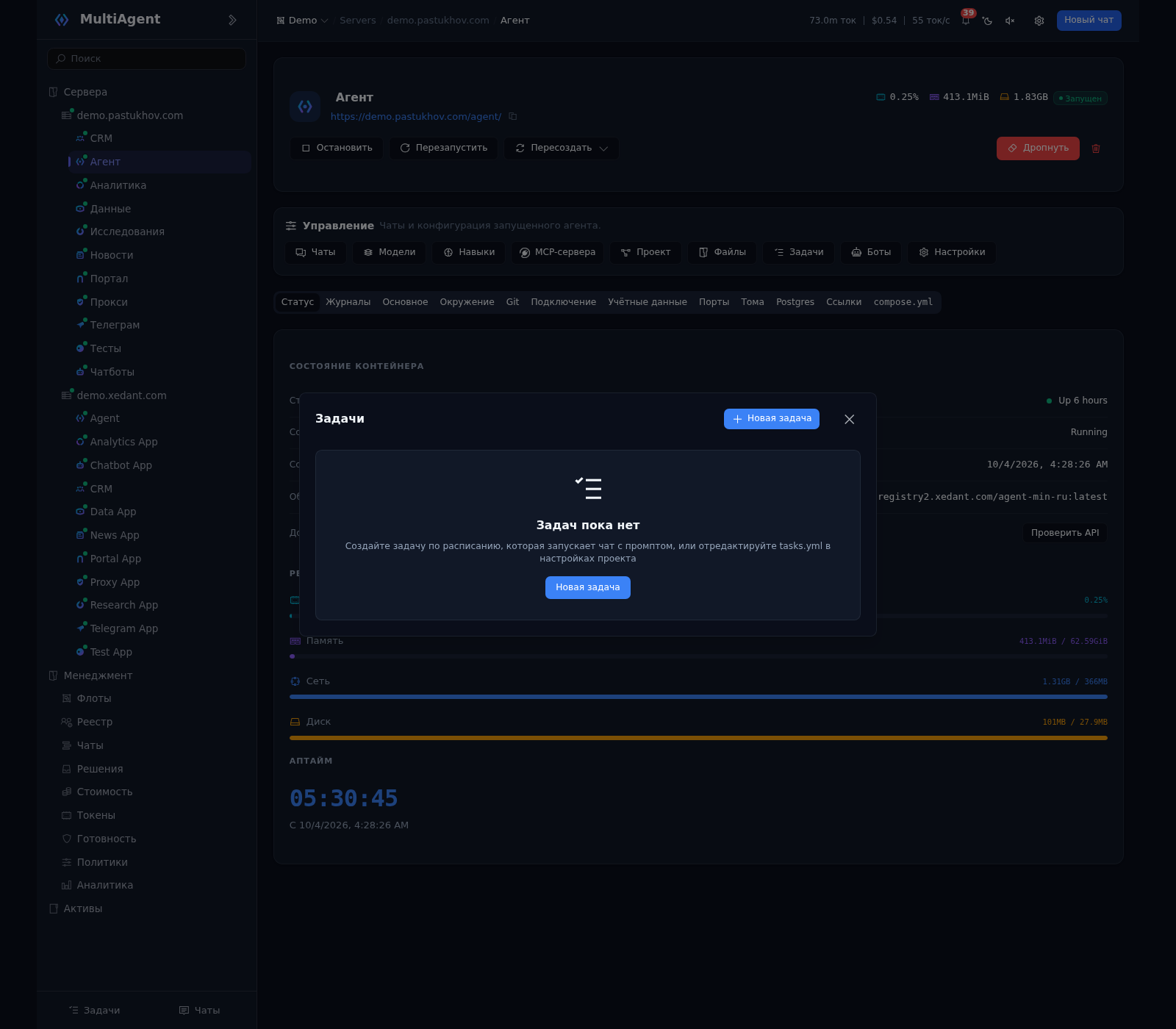Select Телеграм in the sidebar

(x=115, y=326)
